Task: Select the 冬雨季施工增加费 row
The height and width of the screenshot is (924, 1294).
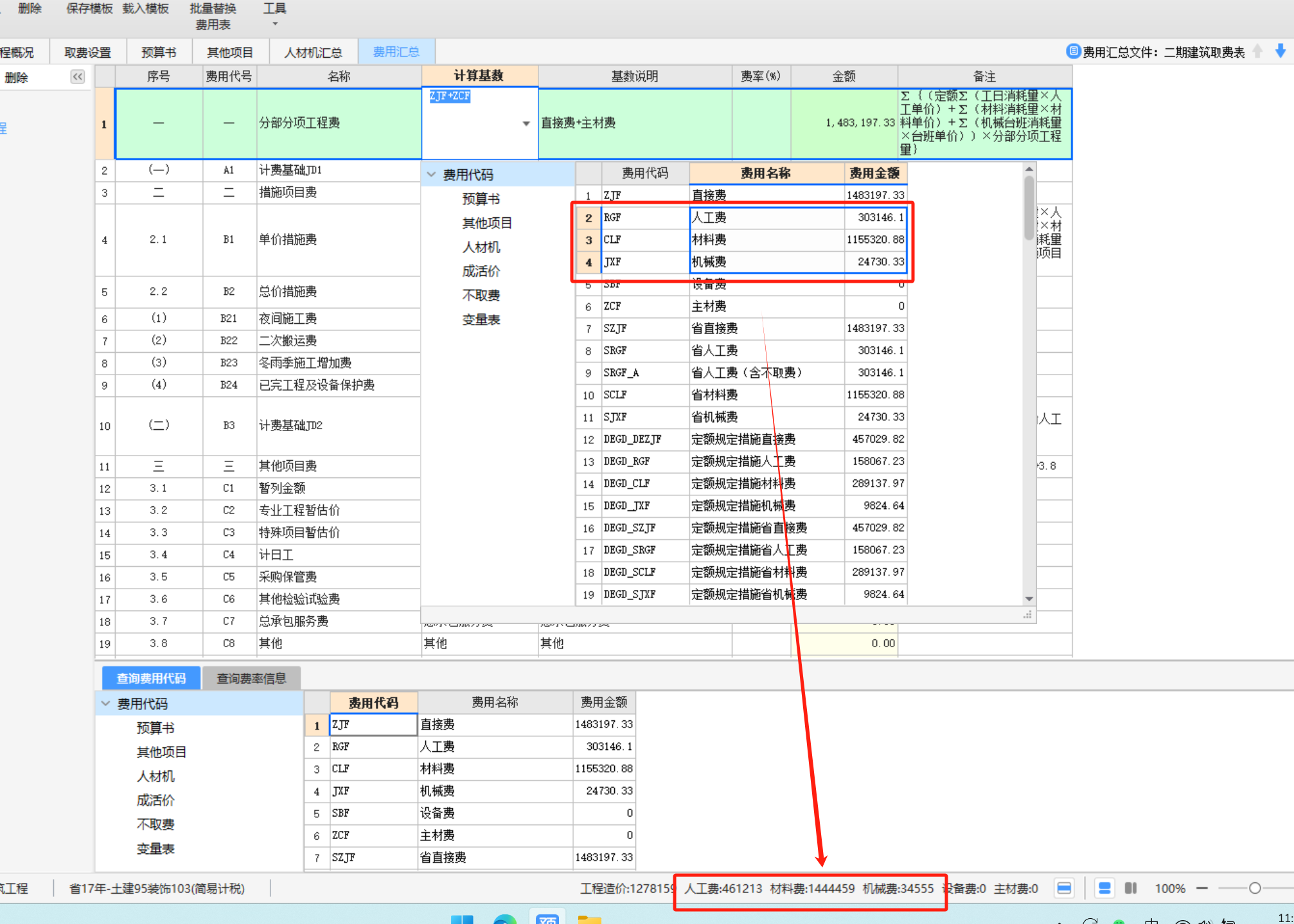Action: 258,363
